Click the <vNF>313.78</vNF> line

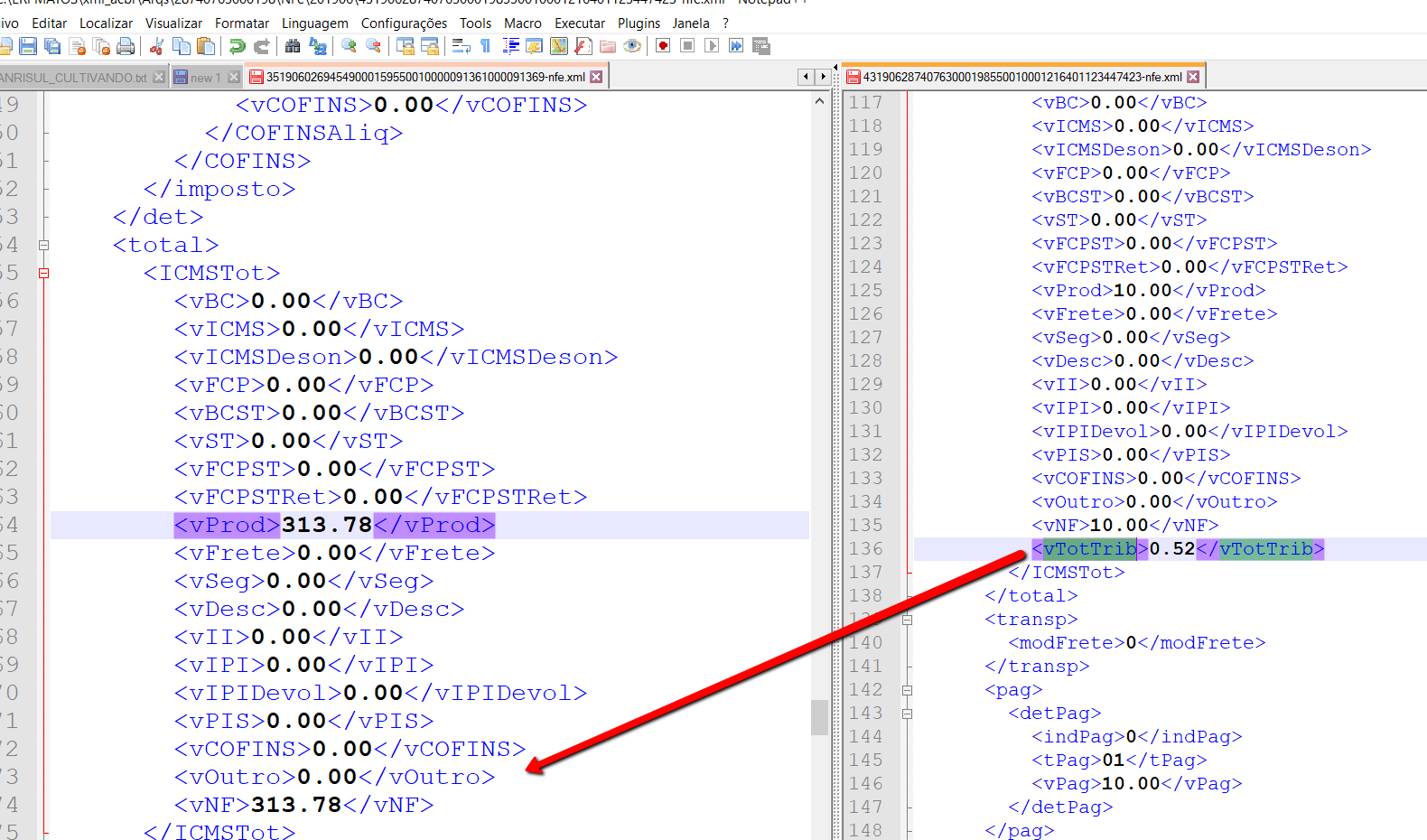pyautogui.click(x=303, y=805)
